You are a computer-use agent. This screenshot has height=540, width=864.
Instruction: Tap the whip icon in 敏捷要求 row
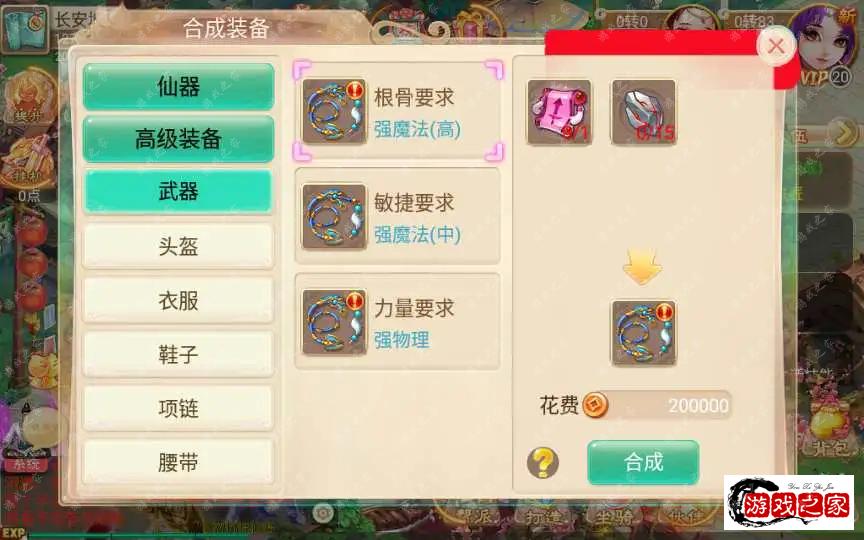click(334, 216)
